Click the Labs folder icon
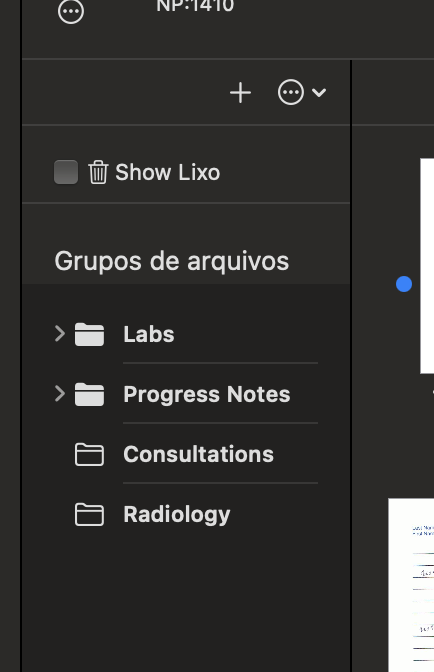Viewport: 434px width, 672px height. pyautogui.click(x=90, y=334)
